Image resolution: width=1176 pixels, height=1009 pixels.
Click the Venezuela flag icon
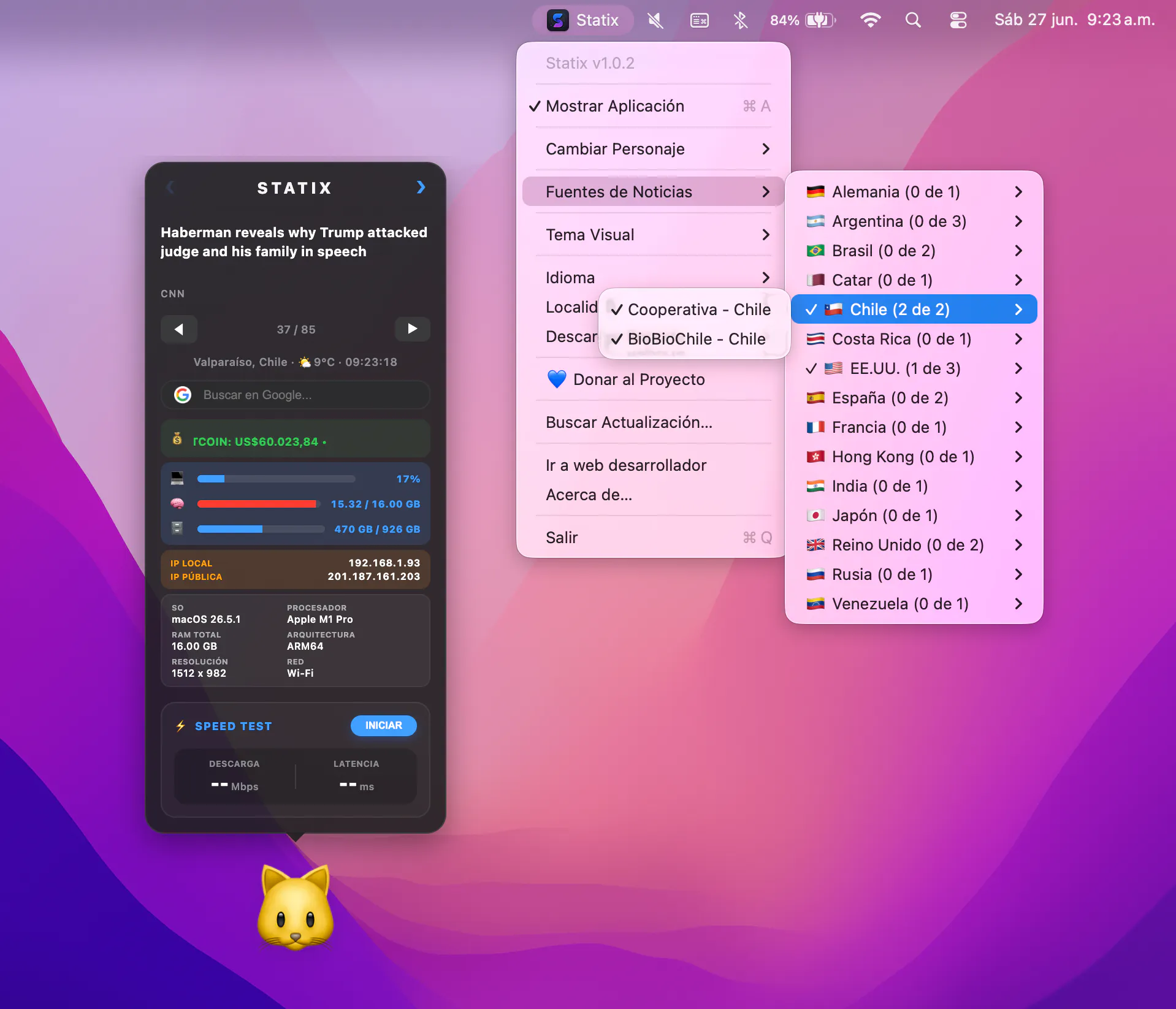tap(815, 604)
